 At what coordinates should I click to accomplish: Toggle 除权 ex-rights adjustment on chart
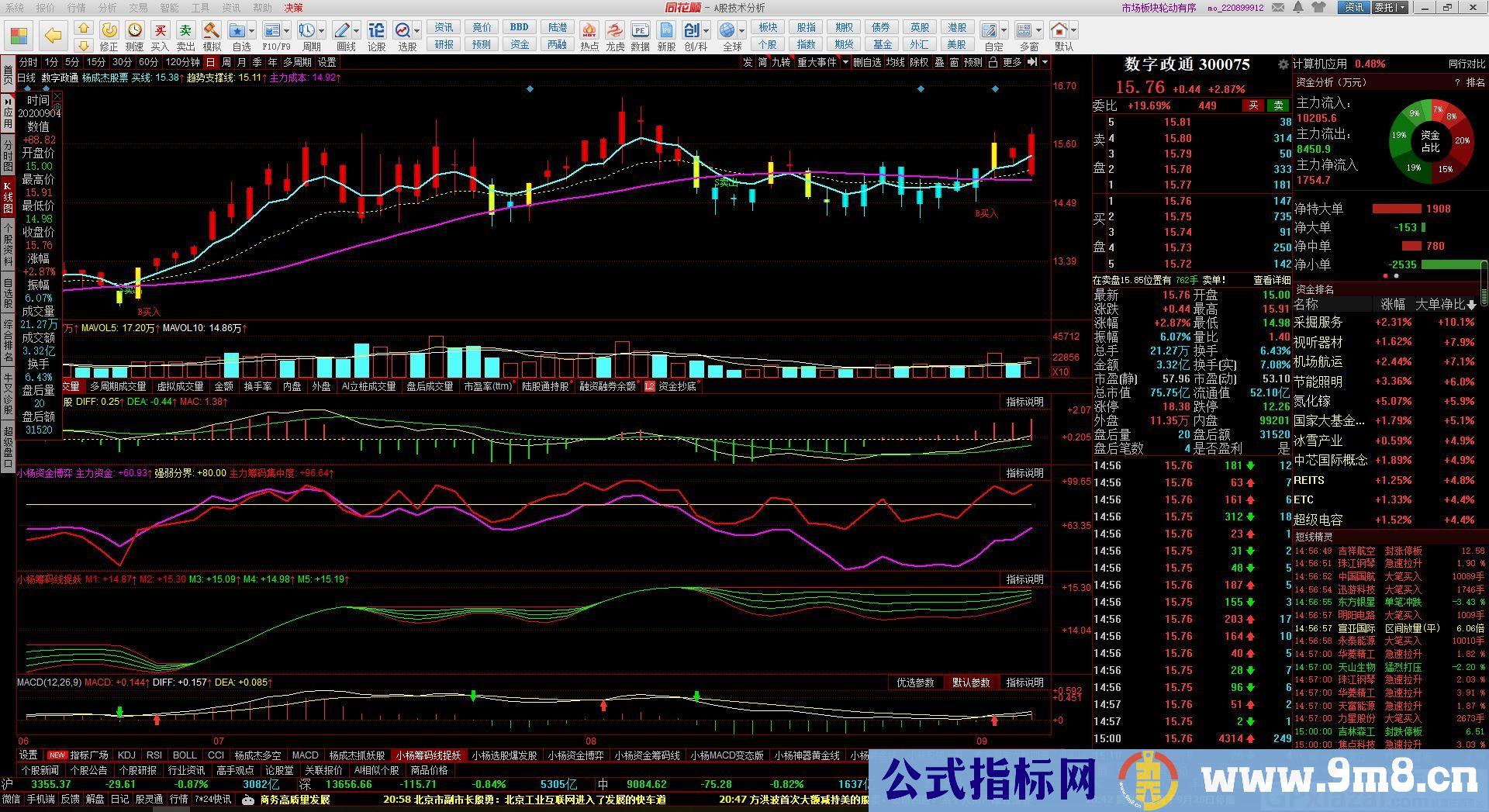(918, 62)
